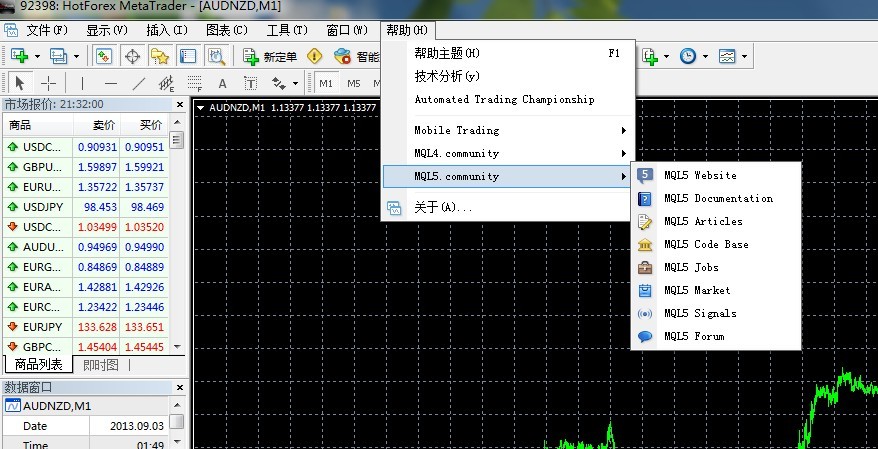Select Automated Trading Championship entry
878x449 pixels.
[x=508, y=100]
